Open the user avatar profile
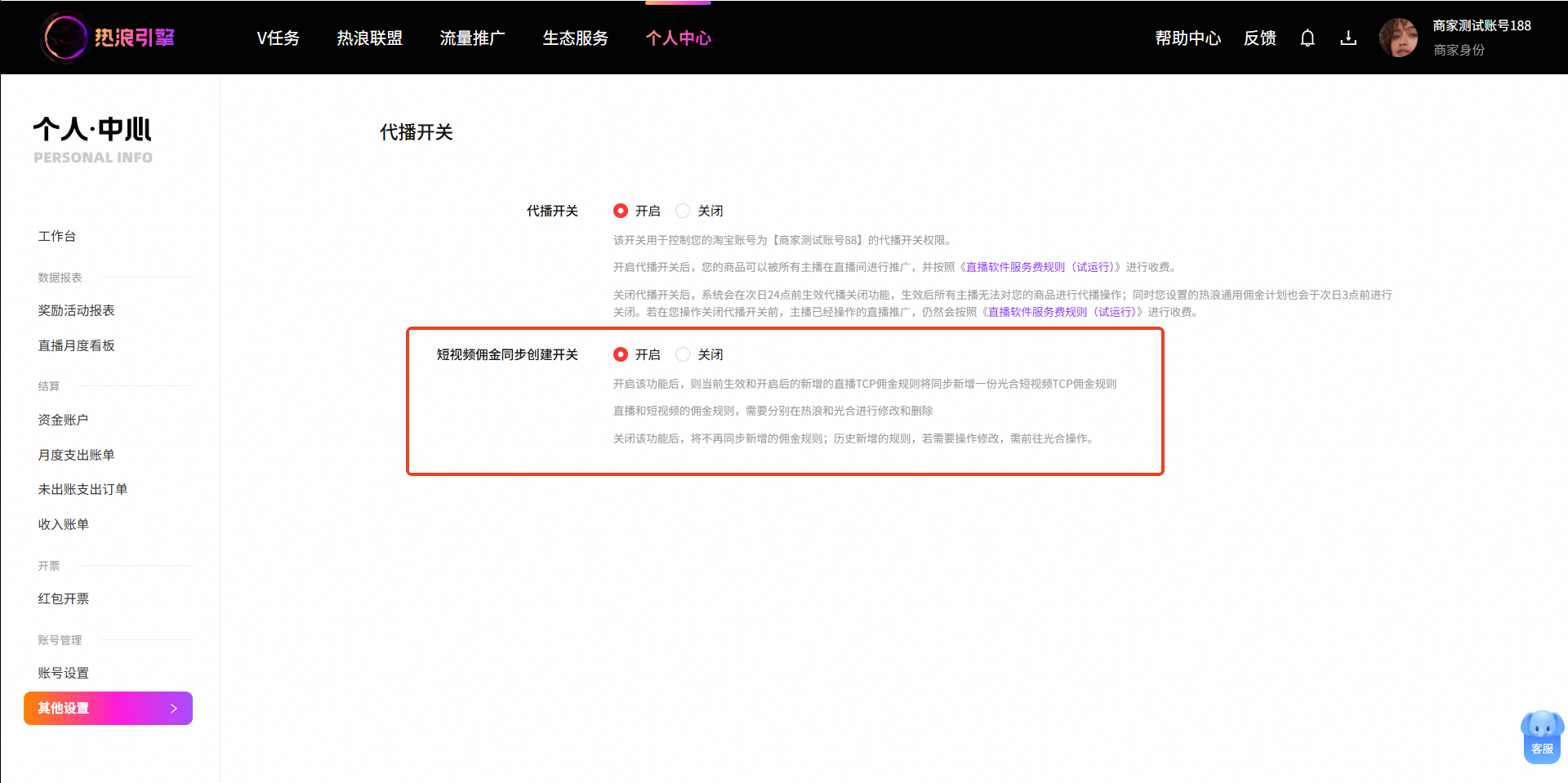Viewport: 1568px width, 783px height. (x=1398, y=38)
